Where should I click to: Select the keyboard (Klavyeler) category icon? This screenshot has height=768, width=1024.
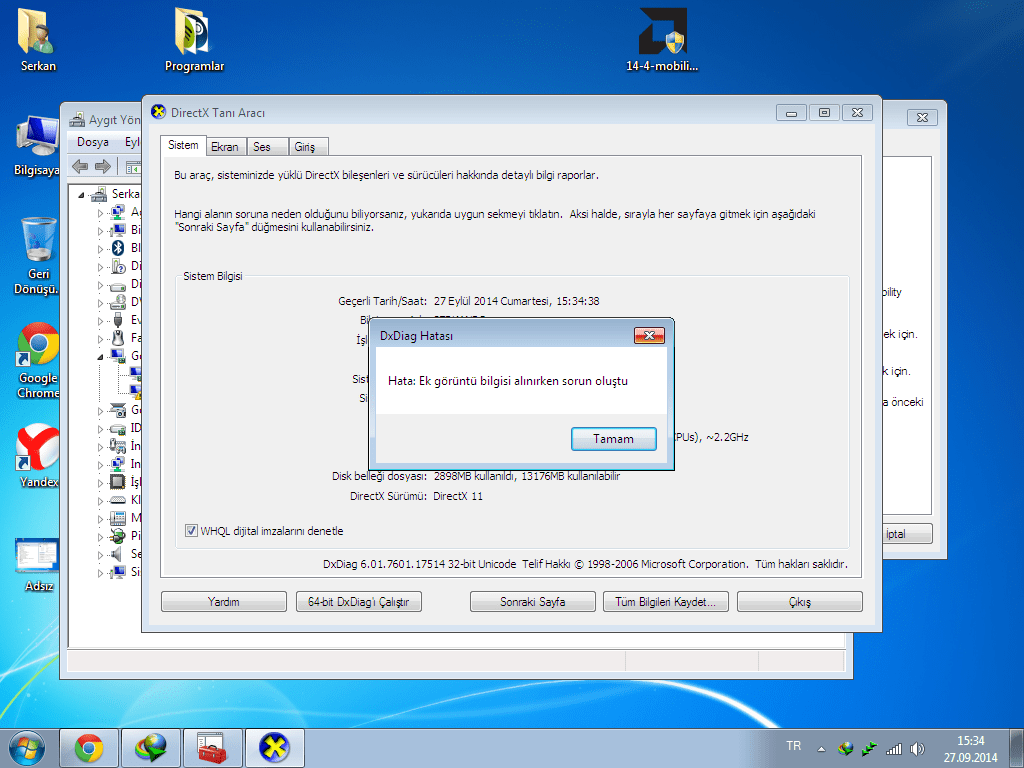click(118, 500)
